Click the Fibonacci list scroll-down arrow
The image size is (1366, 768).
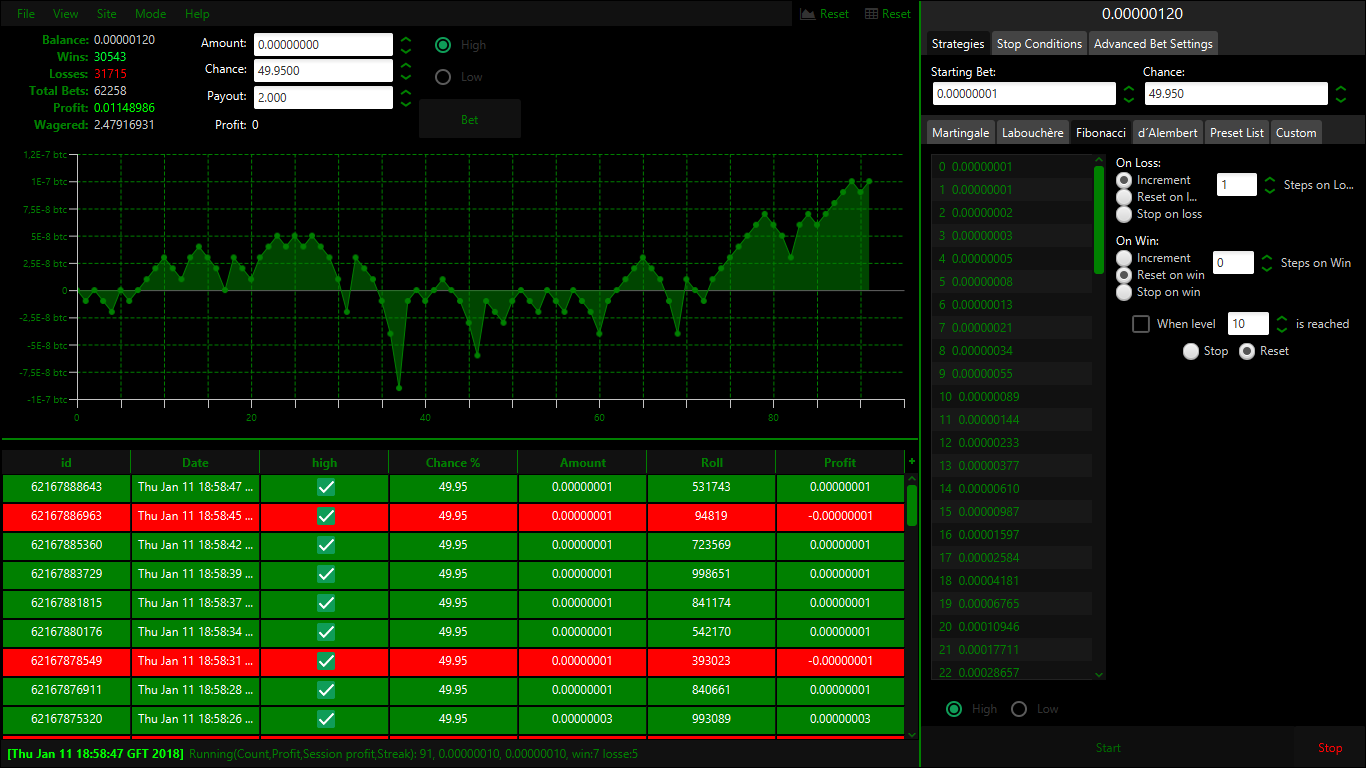click(1099, 674)
